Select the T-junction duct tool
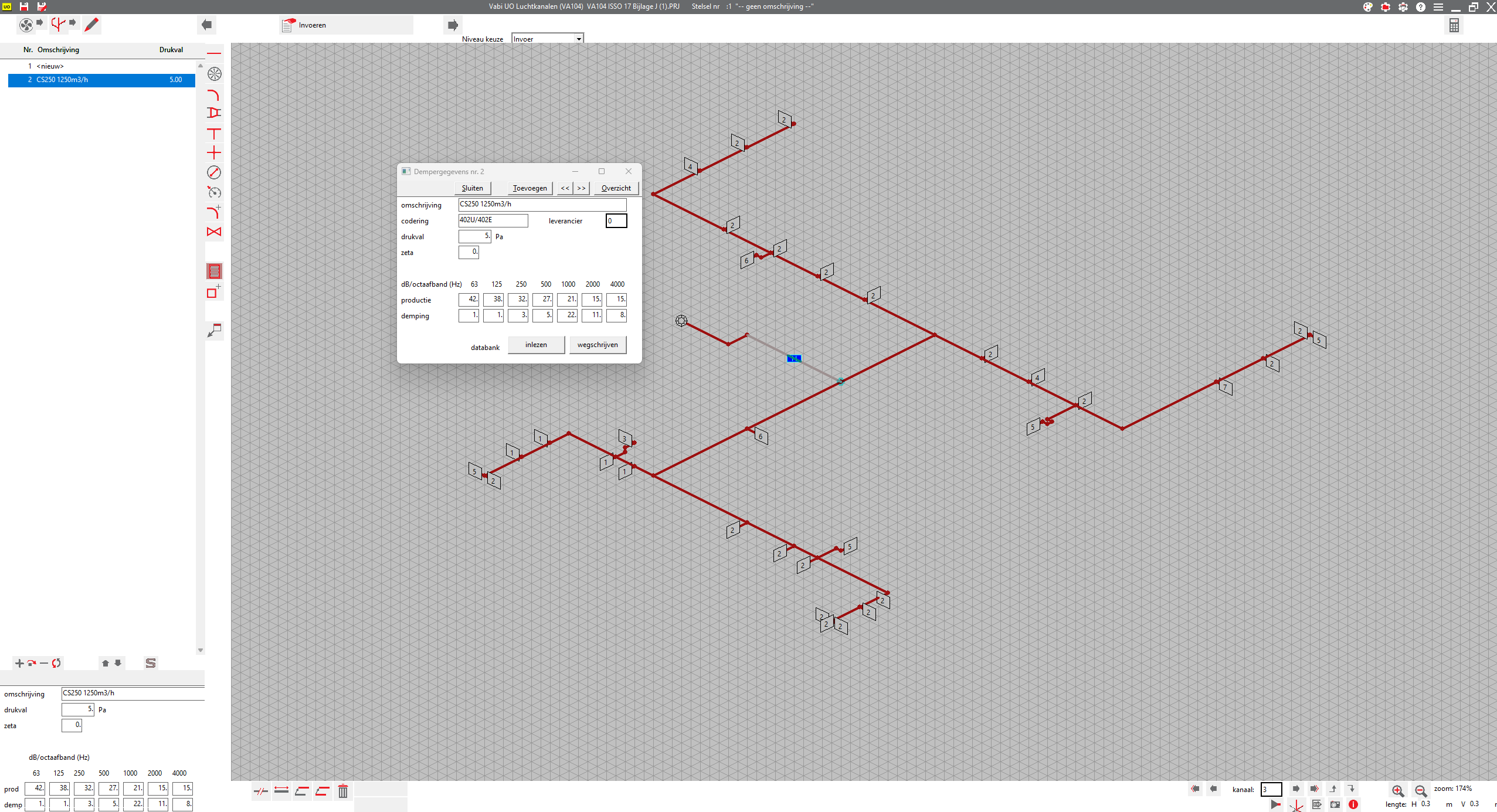This screenshot has width=1497, height=812. (214, 134)
